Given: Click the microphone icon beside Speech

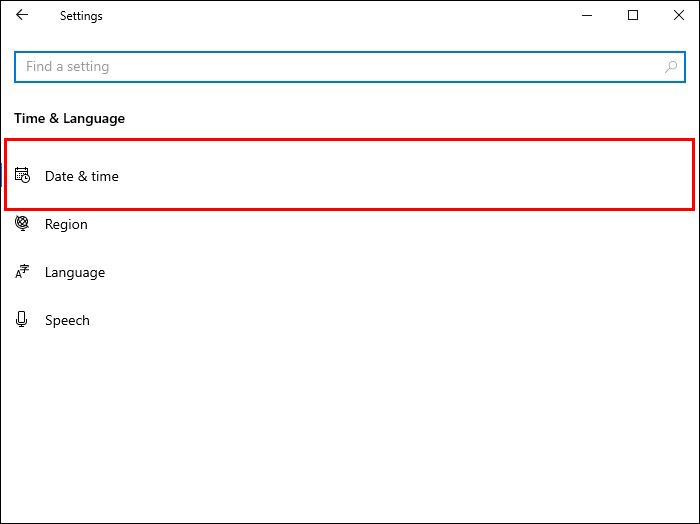Looking at the screenshot, I should (x=22, y=320).
